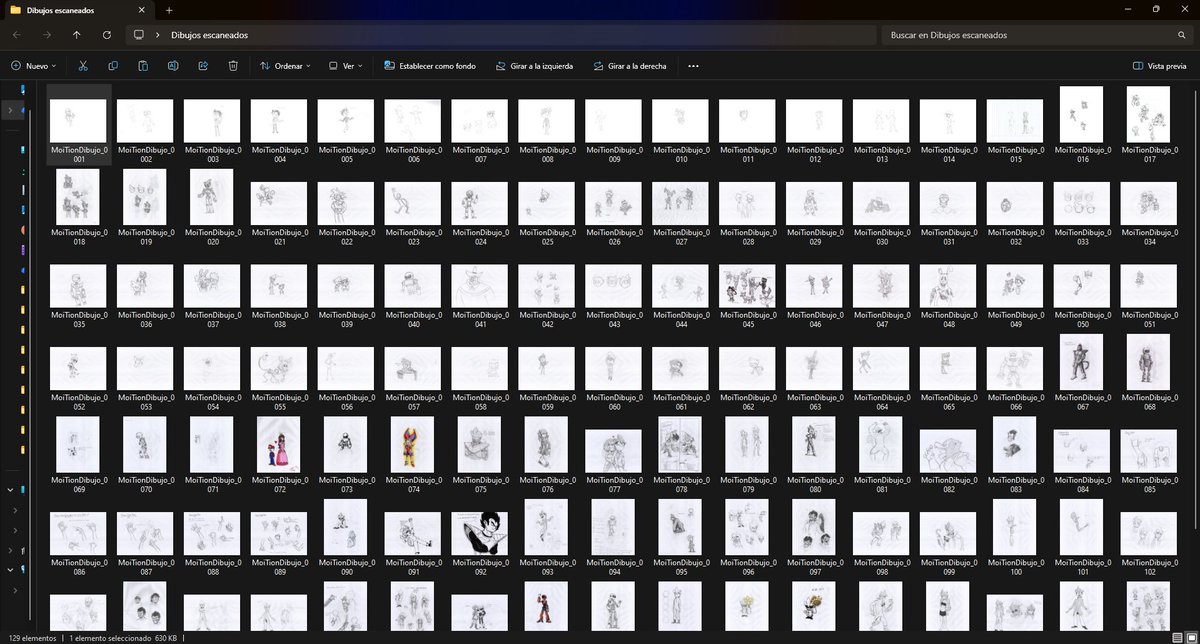Screen dimensions: 1200x644
Task: Click file name MoiTionDibujo_0030
Action: coord(881,237)
